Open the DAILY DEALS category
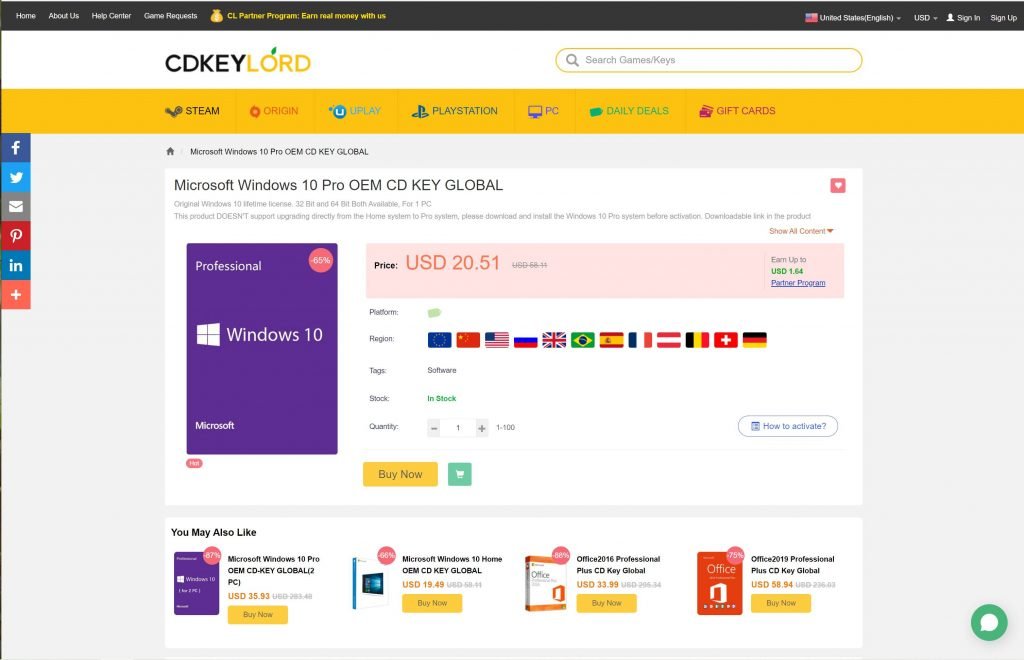The image size is (1024, 660). 629,111
